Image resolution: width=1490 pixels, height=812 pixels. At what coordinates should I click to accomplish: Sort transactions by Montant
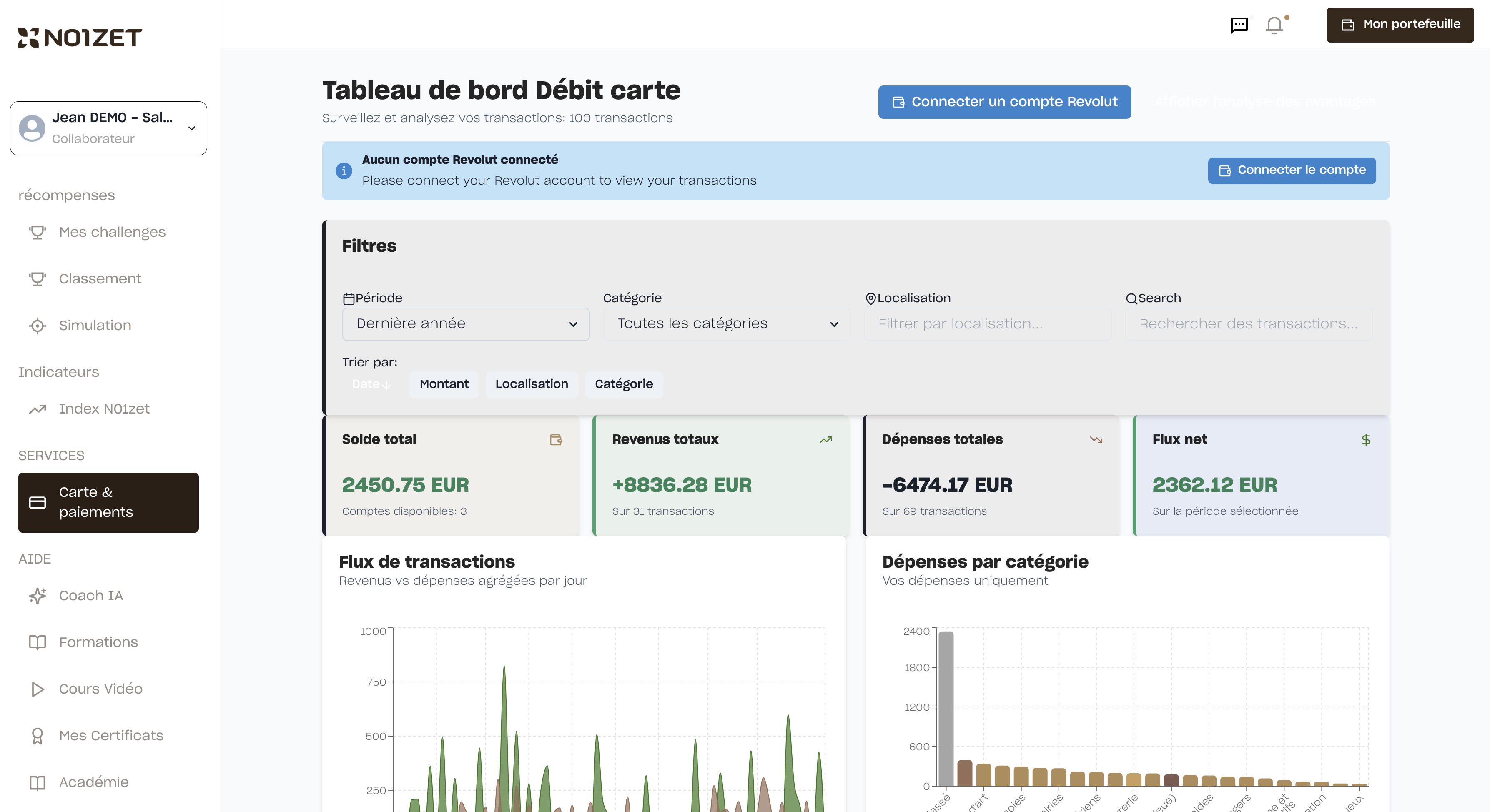point(444,385)
